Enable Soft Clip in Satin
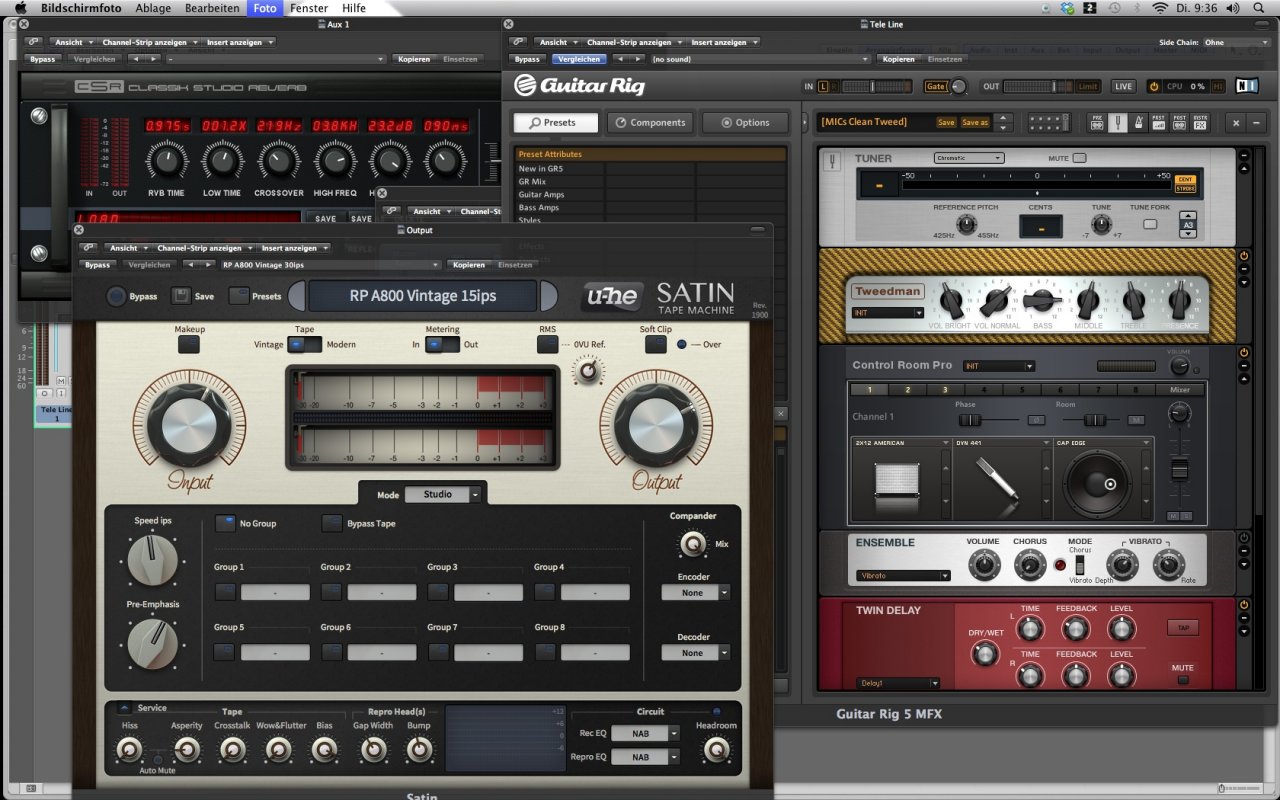This screenshot has height=800, width=1280. pyautogui.click(x=655, y=344)
